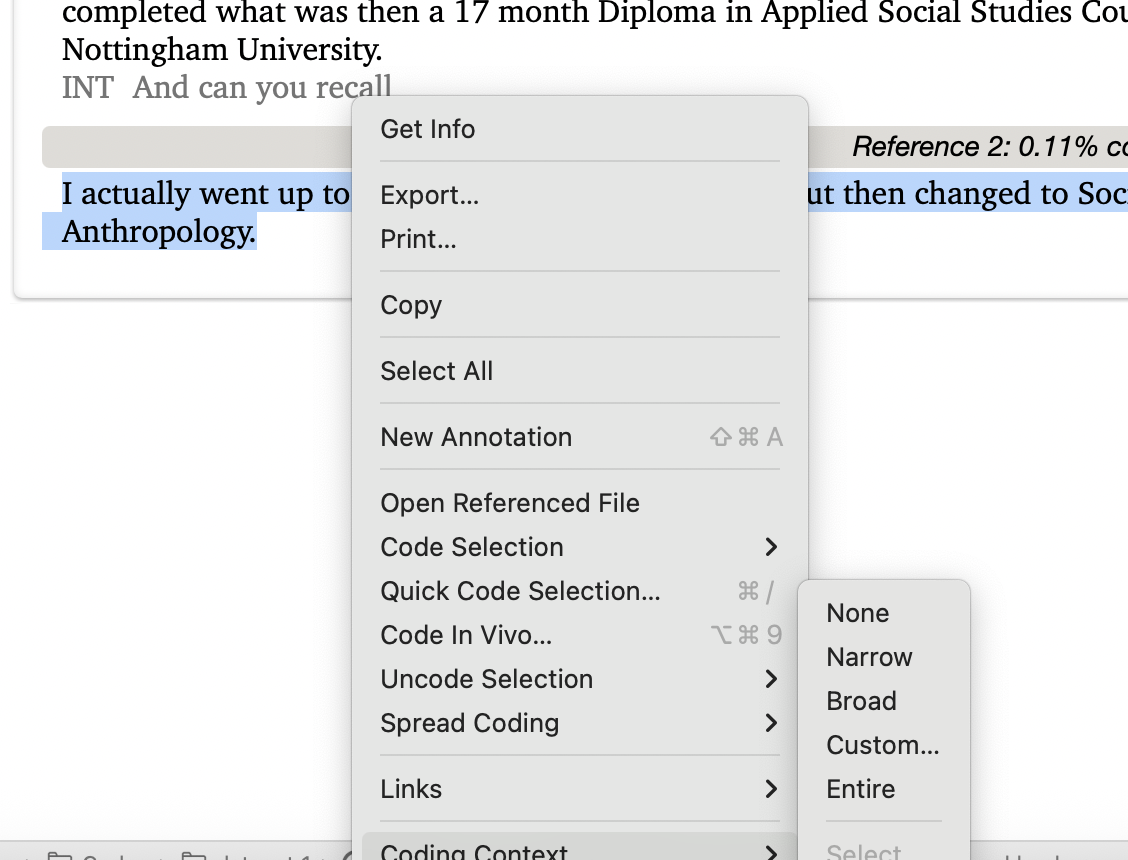Choose Code In Vivo... option
1128x860 pixels.
[x=466, y=635]
